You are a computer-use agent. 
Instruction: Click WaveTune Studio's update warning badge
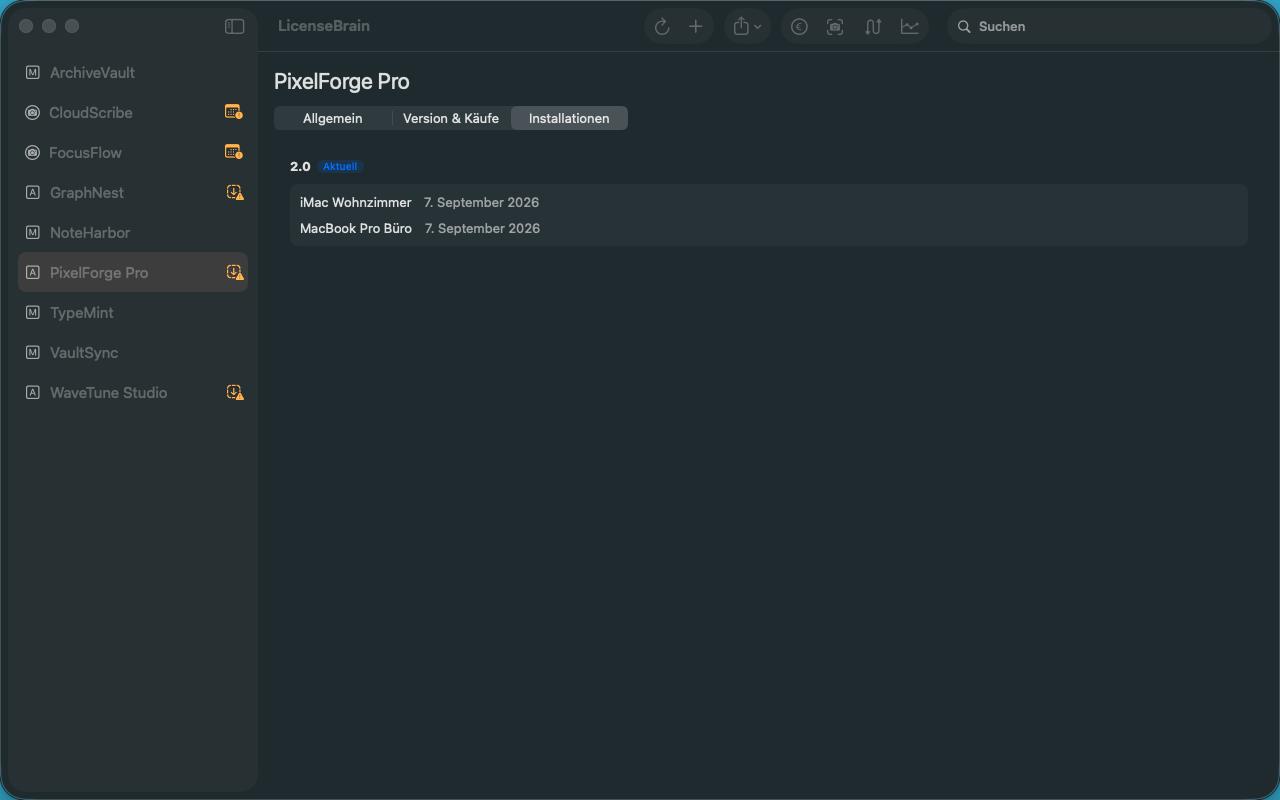click(235, 392)
